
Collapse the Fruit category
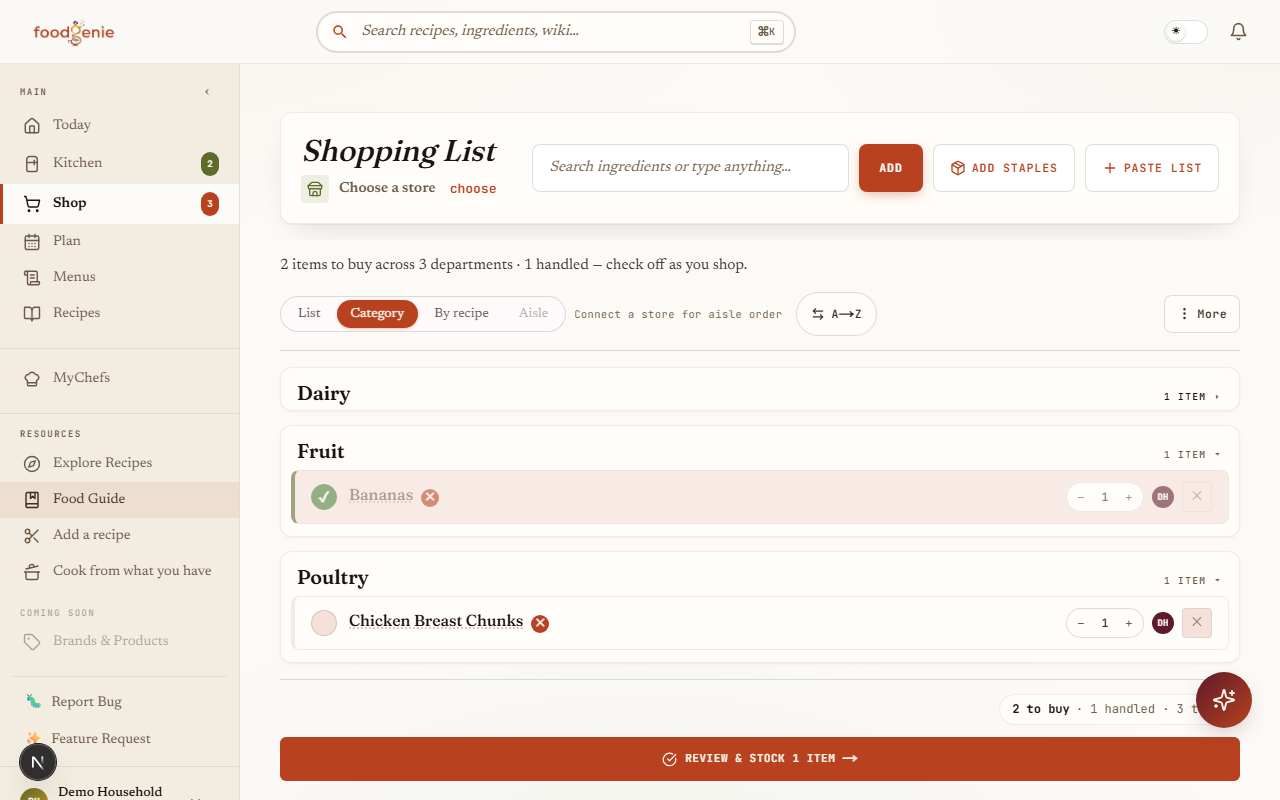coord(760,452)
